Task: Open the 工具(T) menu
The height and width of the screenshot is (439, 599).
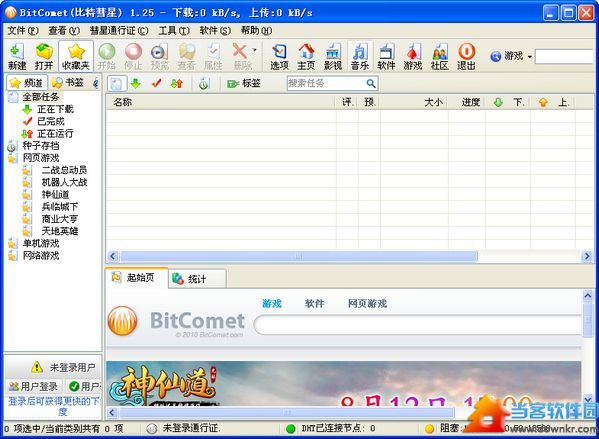Action: [174, 31]
